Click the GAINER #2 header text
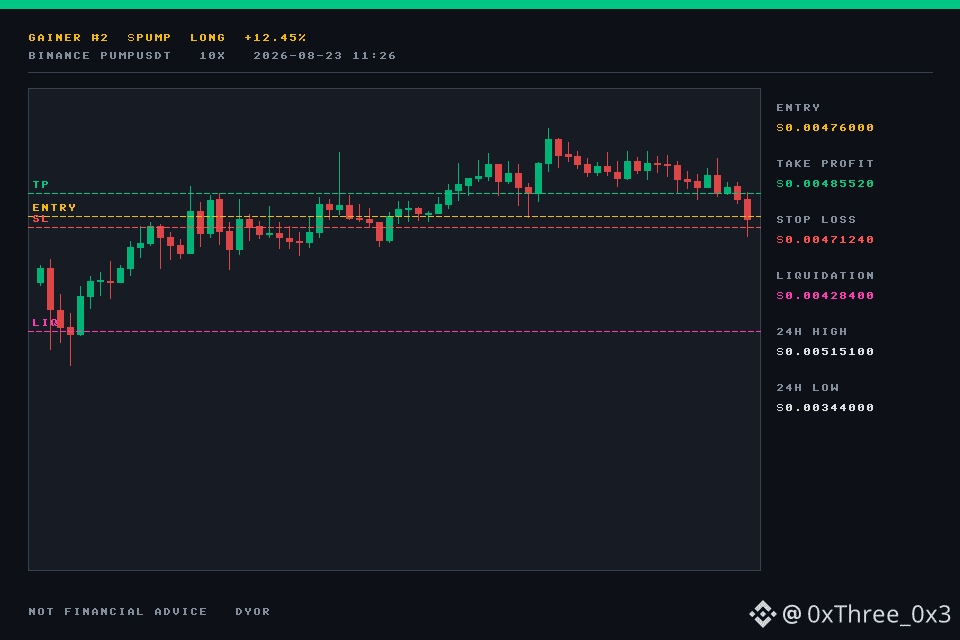960x640 pixels. (x=68, y=37)
